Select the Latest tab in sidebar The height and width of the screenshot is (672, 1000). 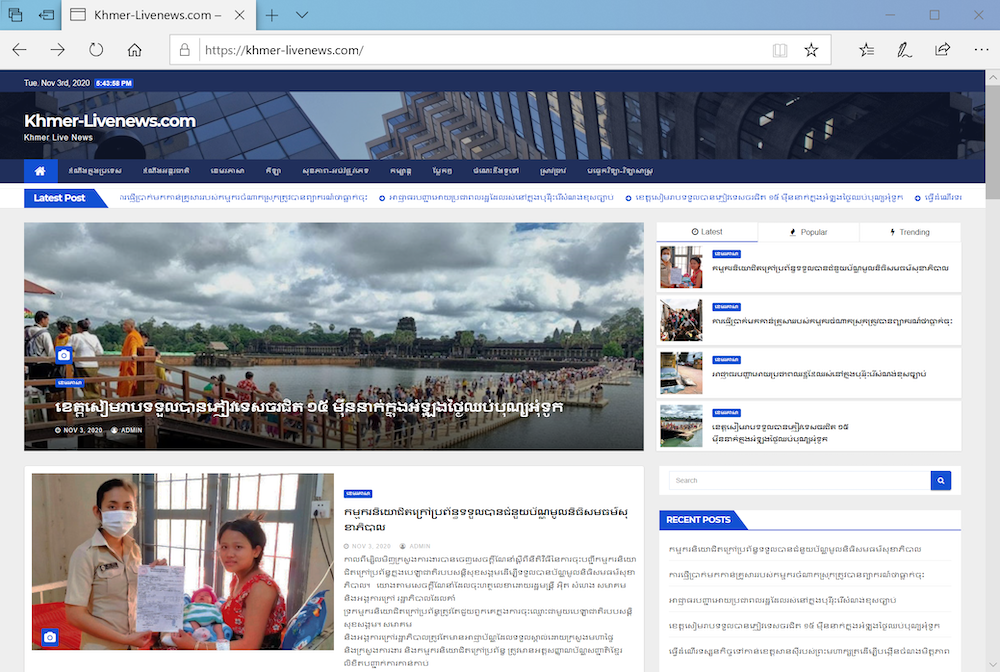point(707,232)
